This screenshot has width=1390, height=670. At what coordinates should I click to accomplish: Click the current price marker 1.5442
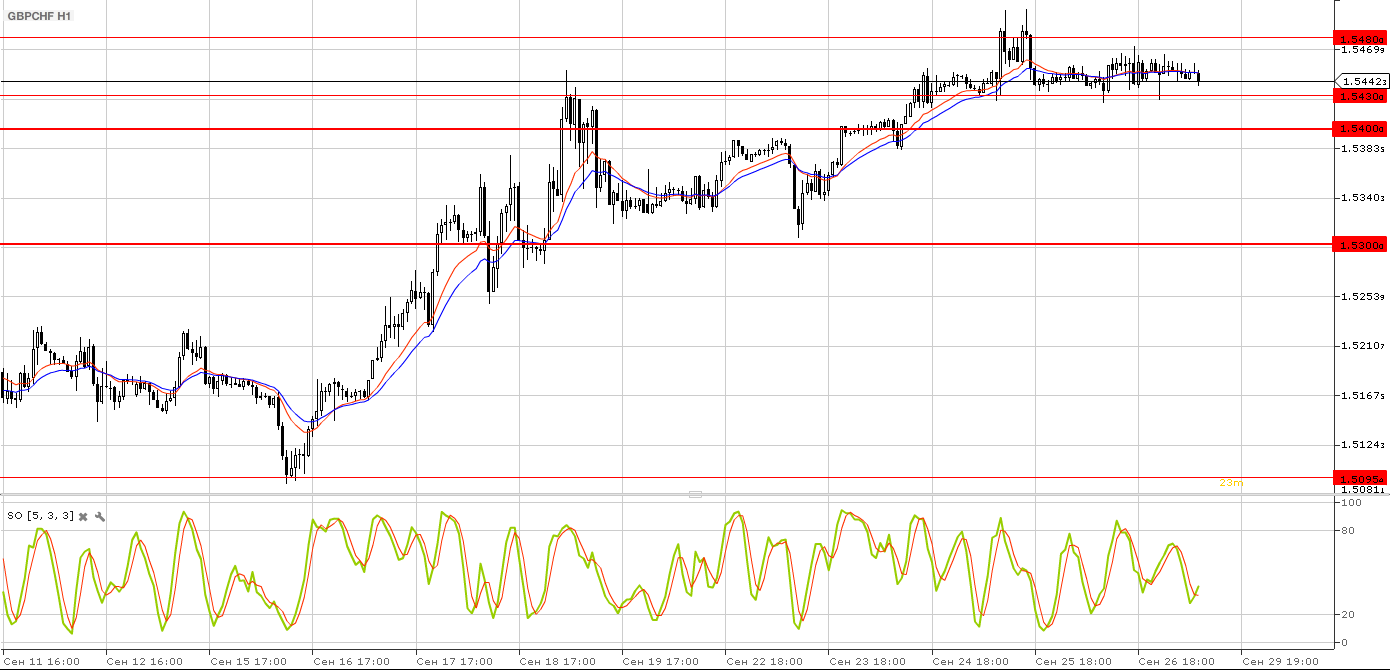(1363, 81)
